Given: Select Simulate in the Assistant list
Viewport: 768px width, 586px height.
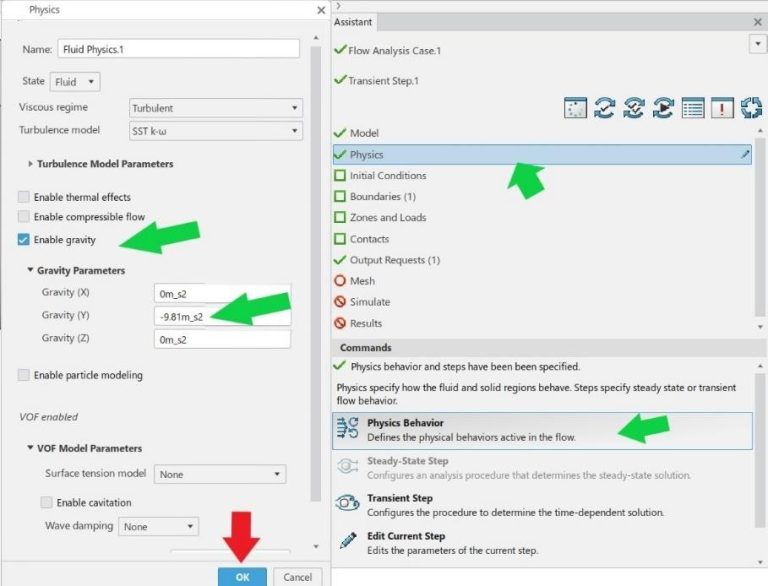Looking at the screenshot, I should (x=370, y=302).
